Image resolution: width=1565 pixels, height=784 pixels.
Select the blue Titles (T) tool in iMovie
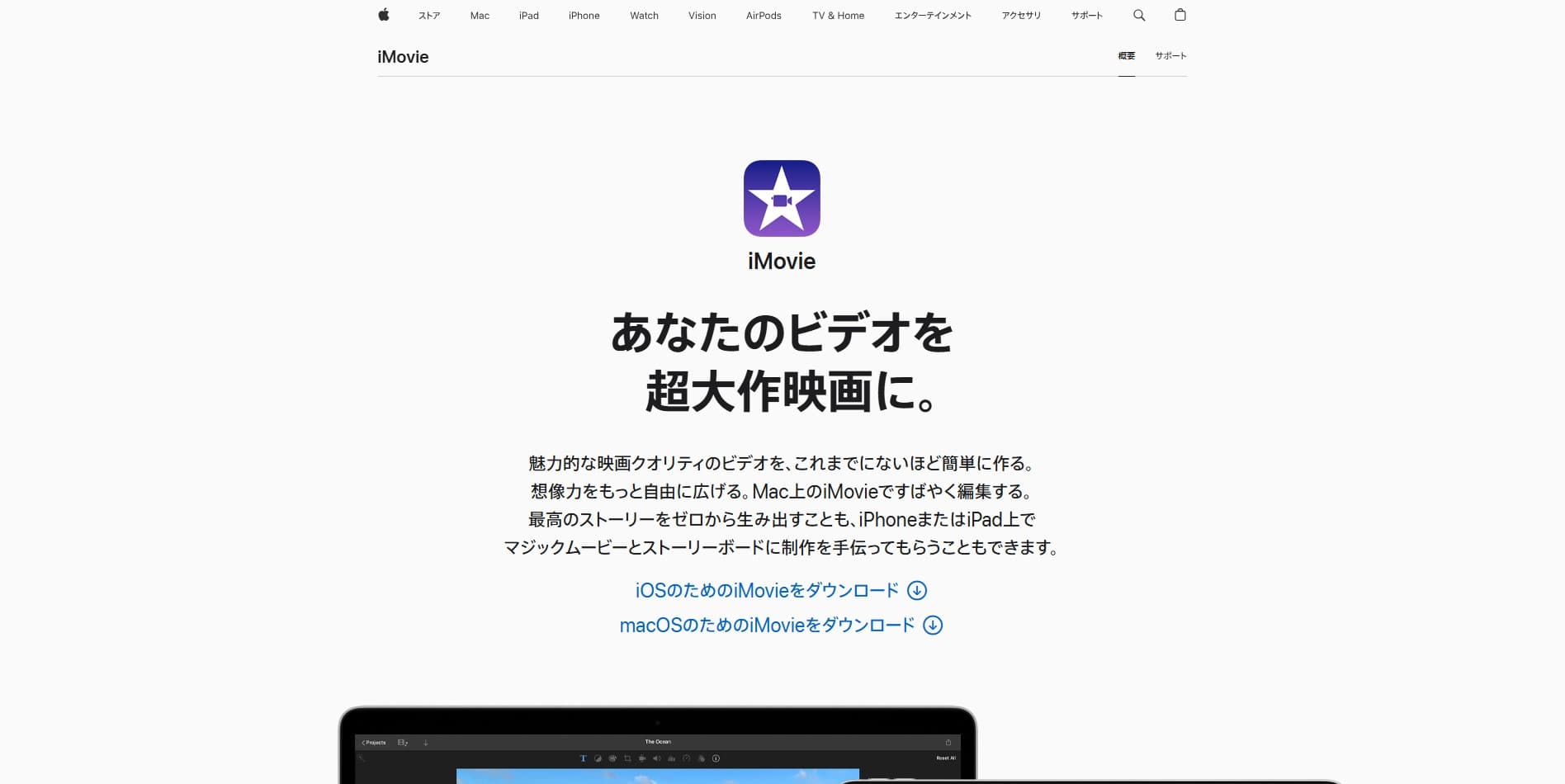(x=584, y=758)
